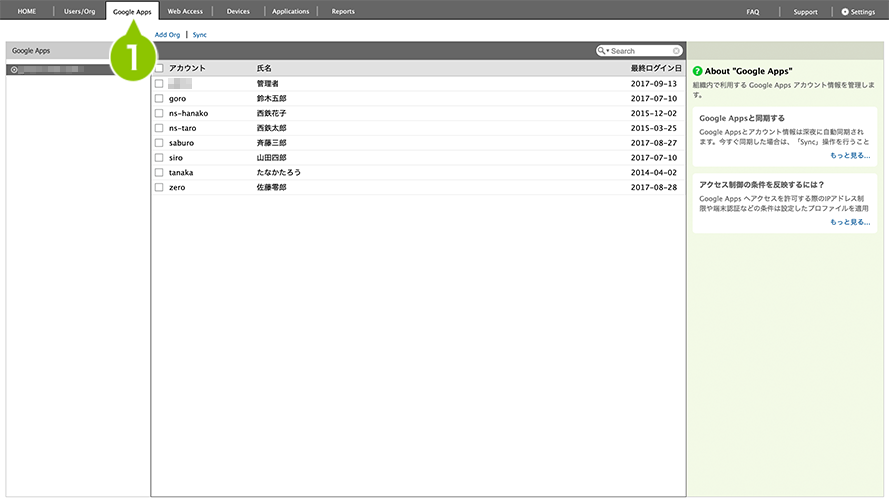Focus the Search input field
This screenshot has height=500, width=889.
pos(641,51)
